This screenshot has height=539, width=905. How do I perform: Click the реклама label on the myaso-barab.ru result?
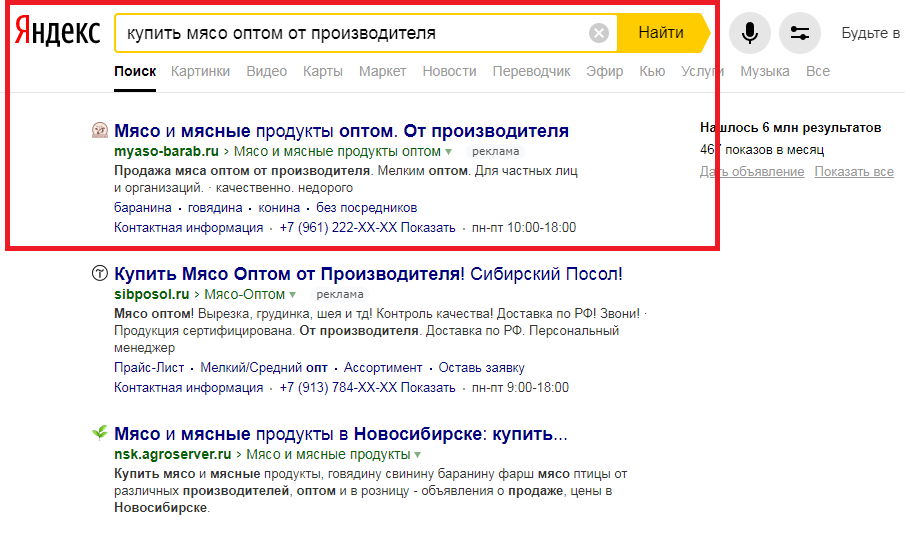coord(495,151)
